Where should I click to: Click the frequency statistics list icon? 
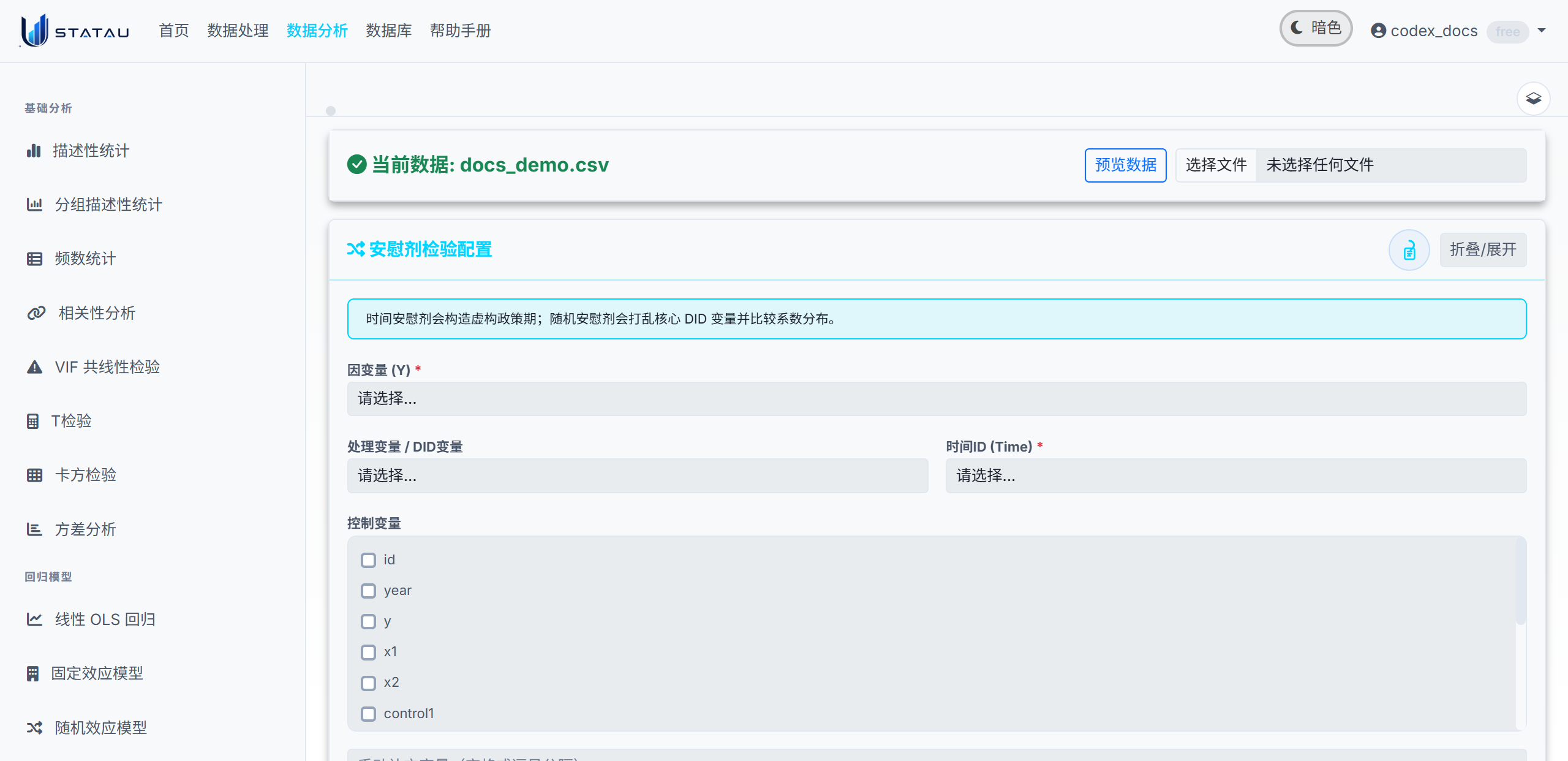pyautogui.click(x=34, y=259)
